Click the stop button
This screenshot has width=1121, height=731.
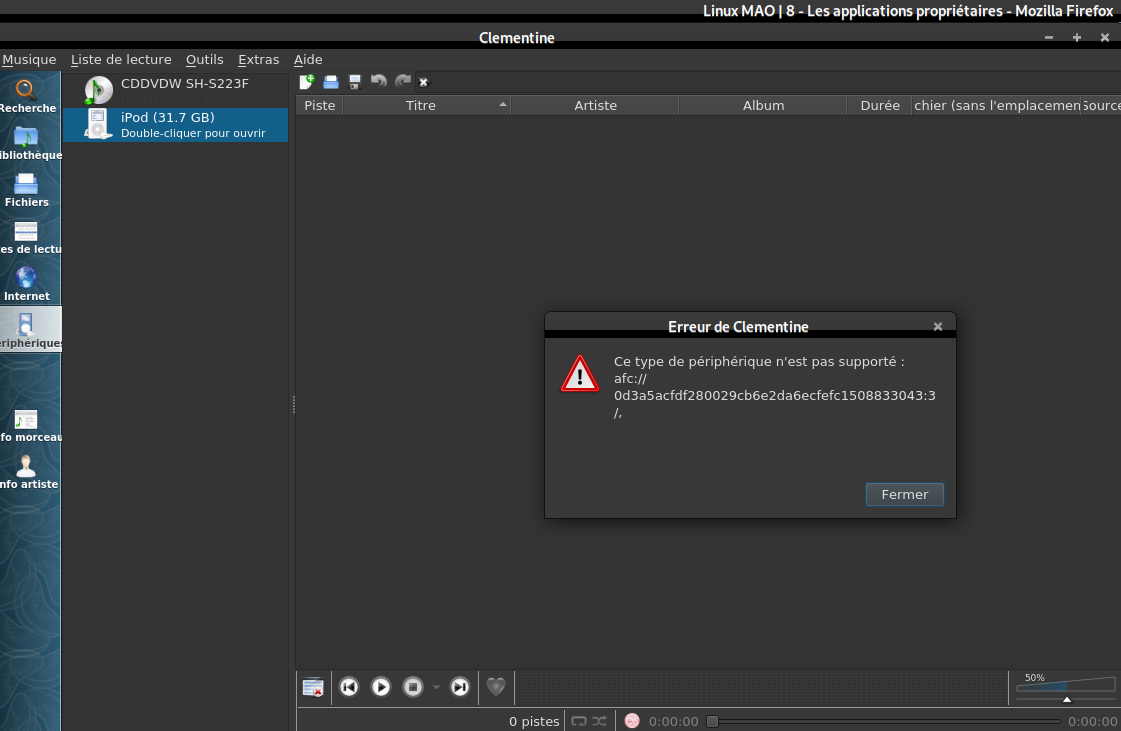(x=413, y=687)
